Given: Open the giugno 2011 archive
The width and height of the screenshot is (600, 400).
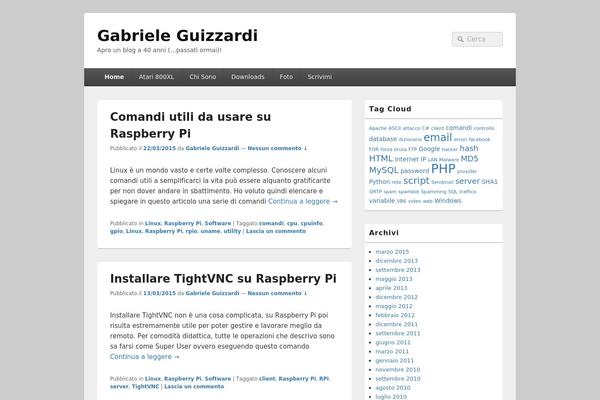Looking at the screenshot, I should (x=393, y=343).
